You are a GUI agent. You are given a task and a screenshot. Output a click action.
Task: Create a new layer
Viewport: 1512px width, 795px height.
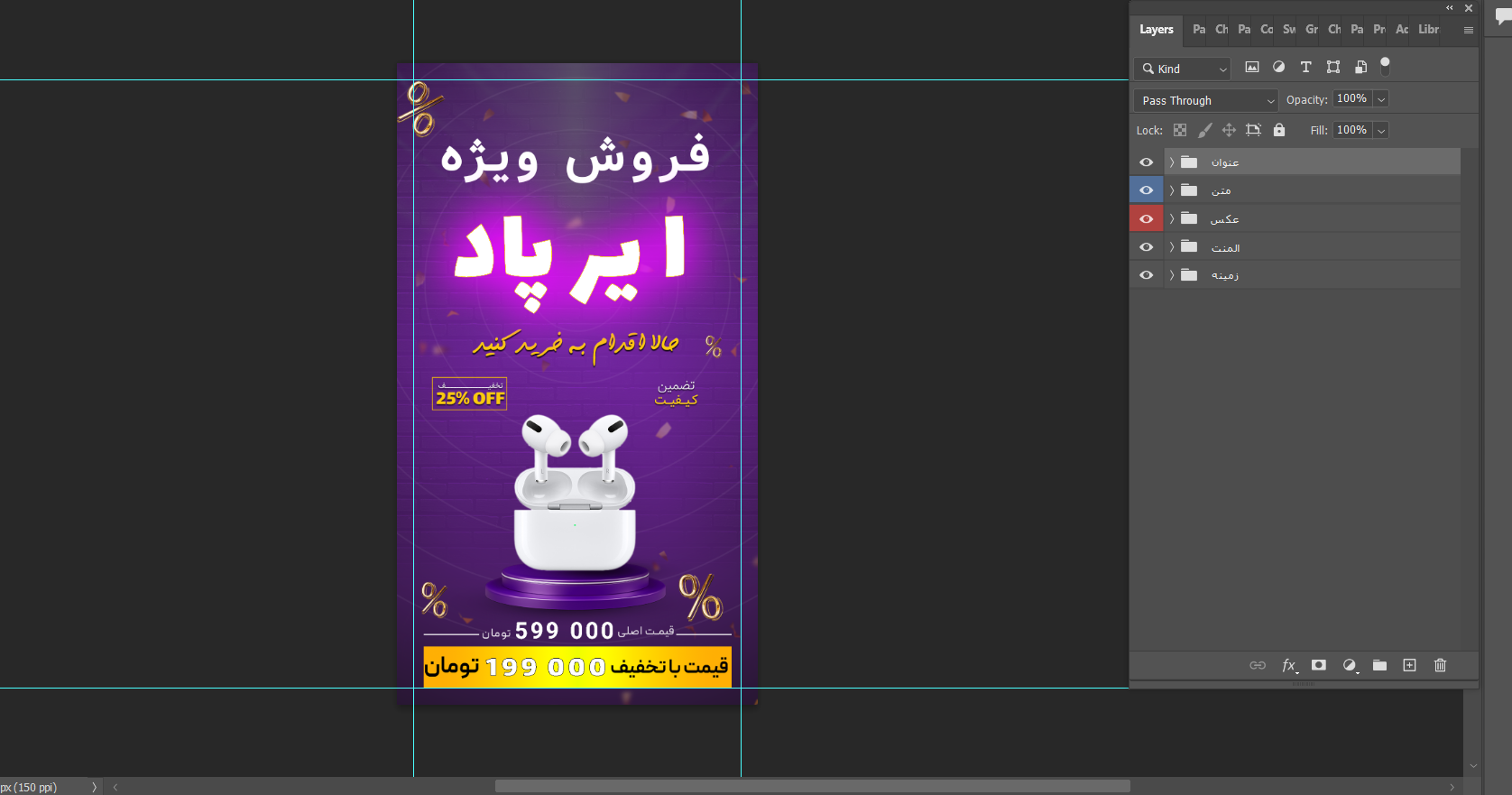pos(1410,665)
